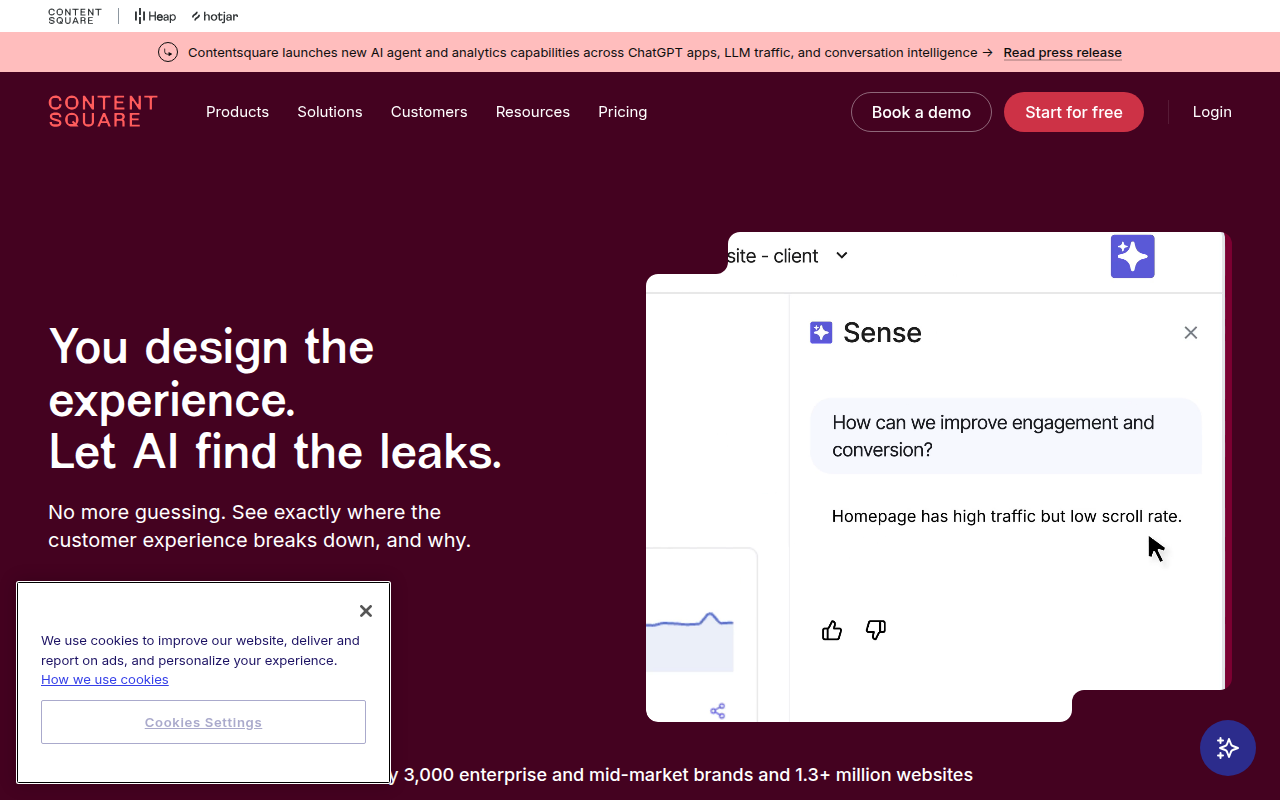Dismiss the cookie banner with the X
The height and width of the screenshot is (800, 1280).
point(366,611)
